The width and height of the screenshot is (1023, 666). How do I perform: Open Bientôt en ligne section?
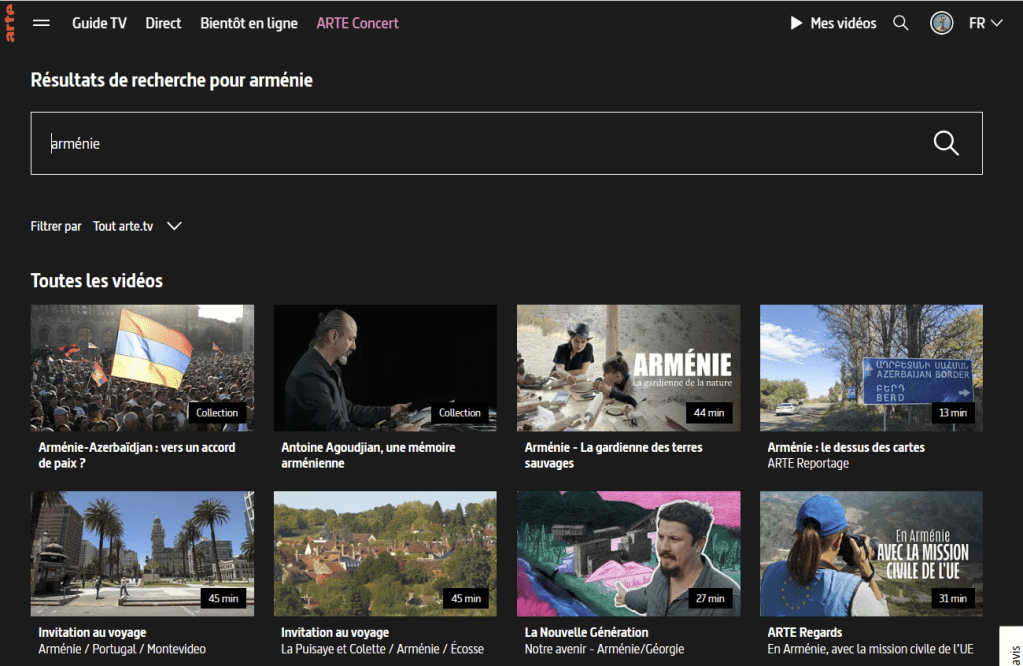click(248, 23)
